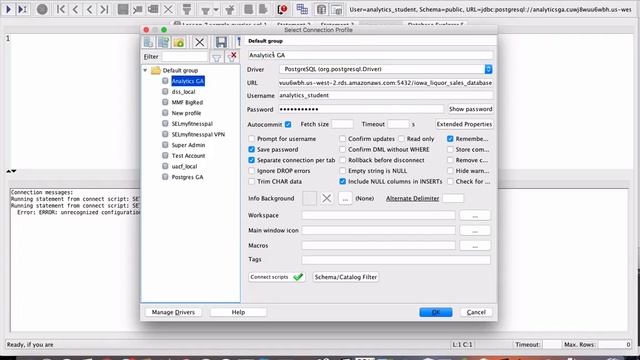Jump to first row using toolbar arrow
This screenshot has height=360, width=640.
point(60,9)
